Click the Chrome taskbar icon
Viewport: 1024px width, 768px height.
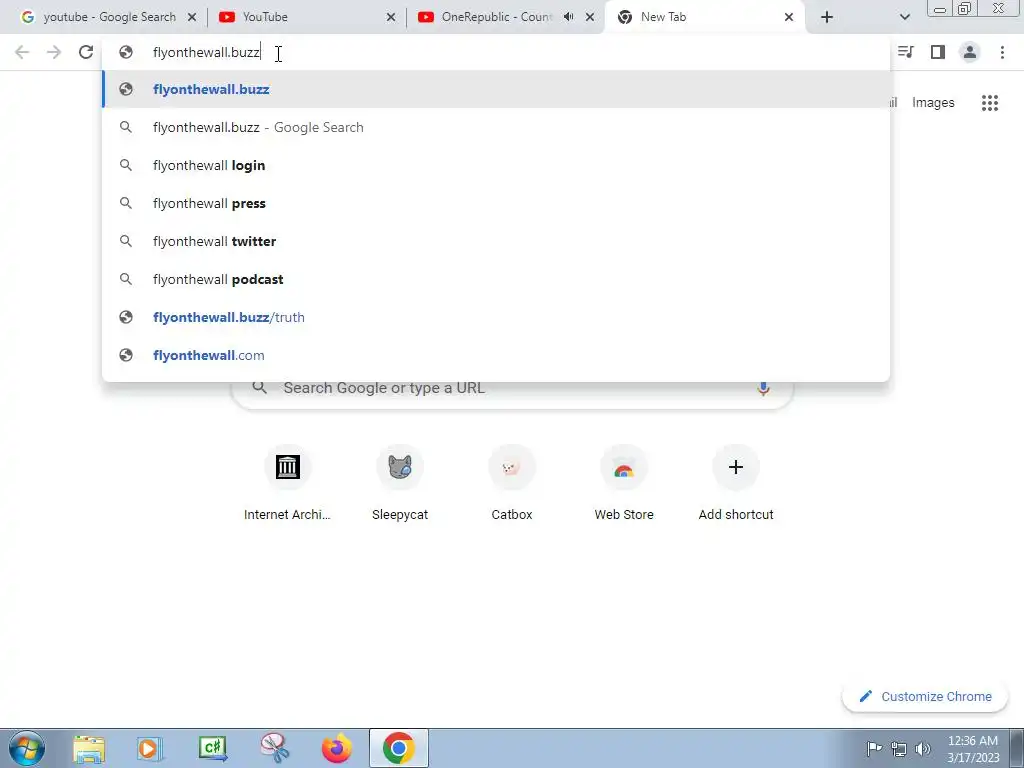click(399, 748)
